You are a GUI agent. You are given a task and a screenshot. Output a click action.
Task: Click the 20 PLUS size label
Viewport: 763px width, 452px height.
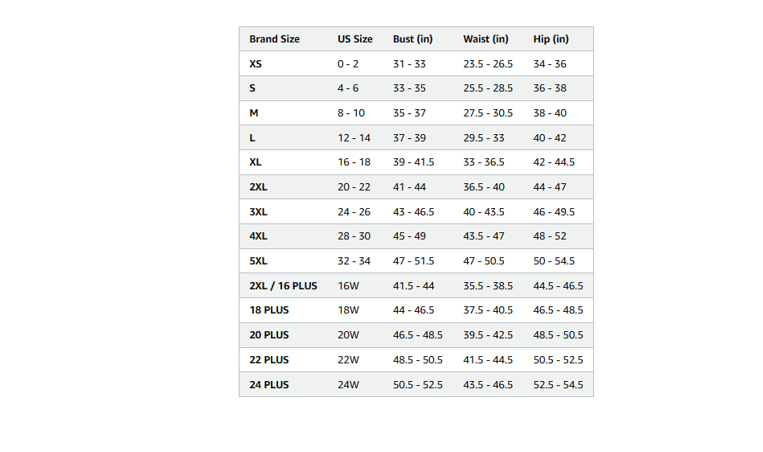(269, 335)
